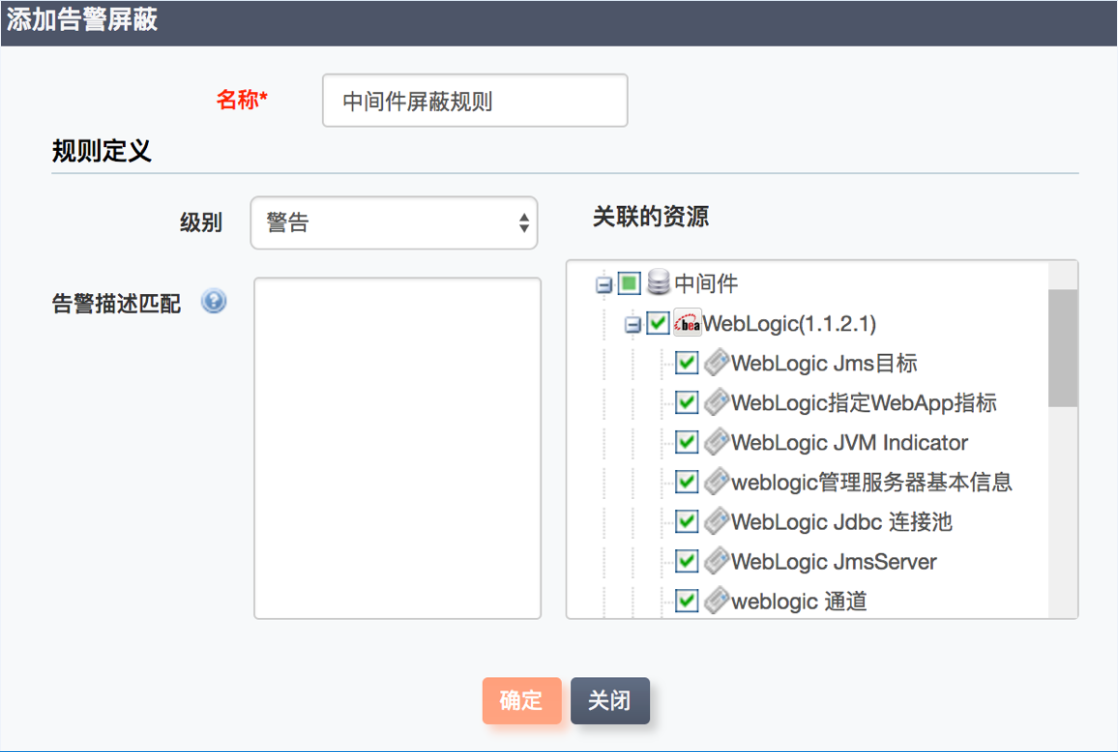
Task: Click the tag icon beside WebLogic JmsServer
Action: click(x=715, y=561)
